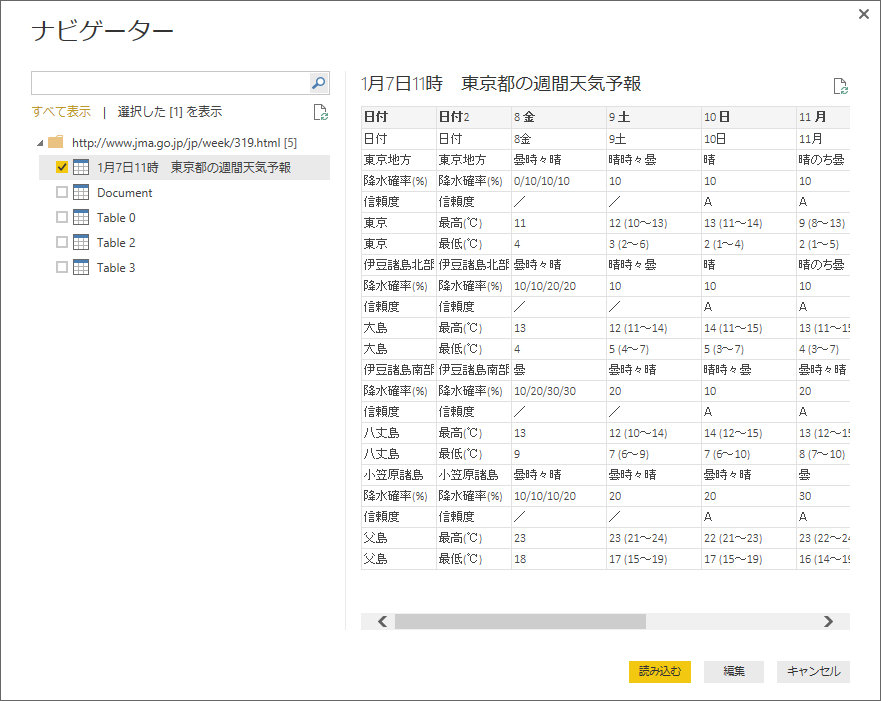Viewport: 881px width, 701px height.
Task: Click the 10 日 column header
Action: (x=748, y=117)
